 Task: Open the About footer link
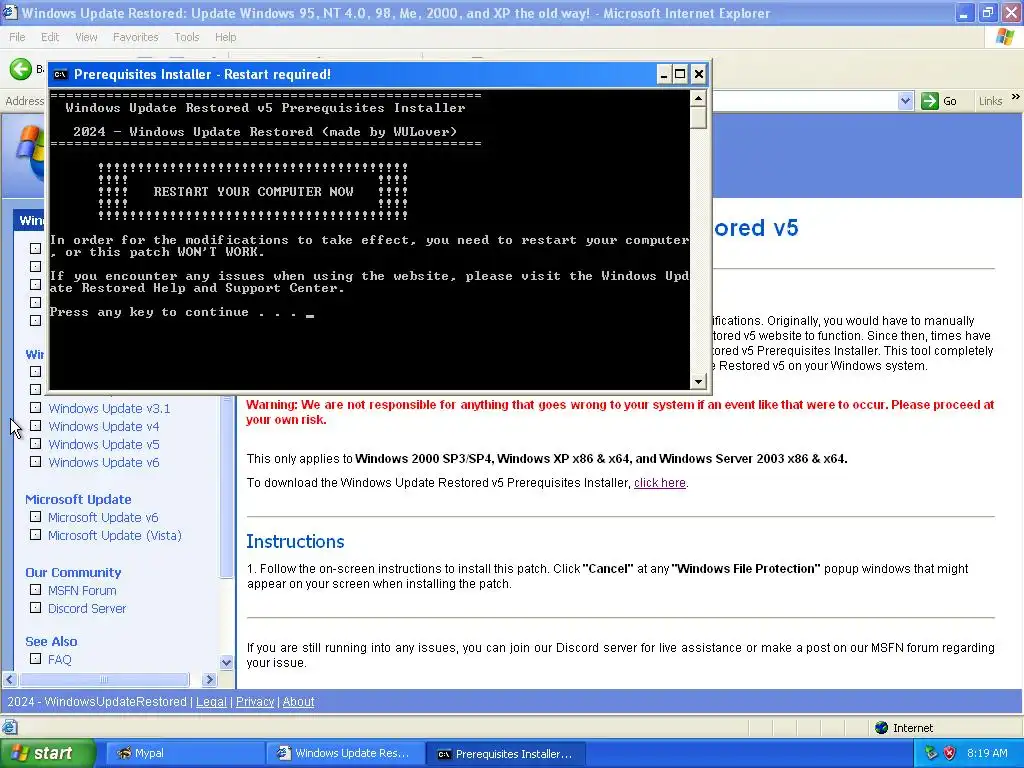tap(298, 701)
